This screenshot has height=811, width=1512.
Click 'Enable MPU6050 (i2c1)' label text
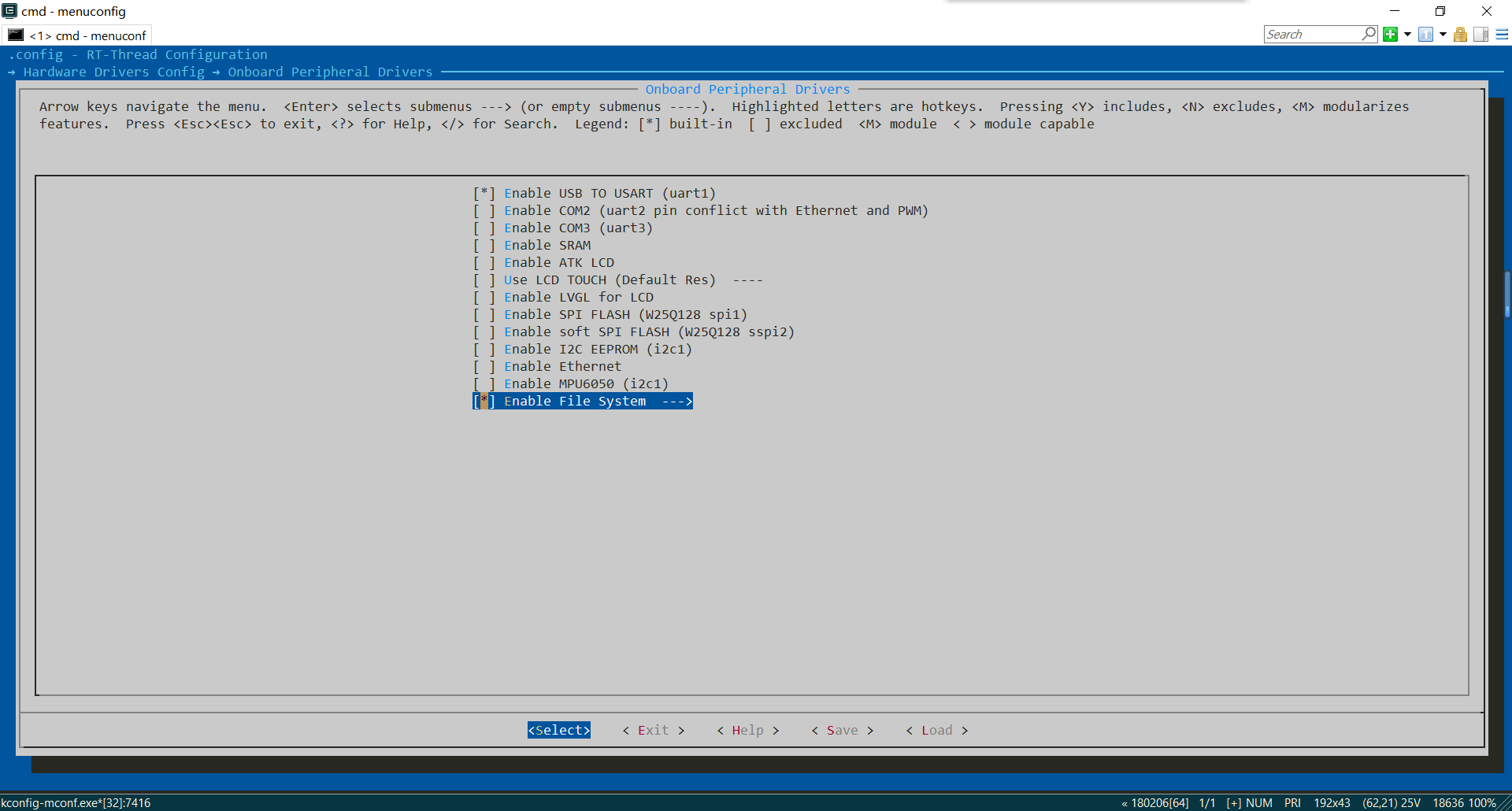point(587,383)
